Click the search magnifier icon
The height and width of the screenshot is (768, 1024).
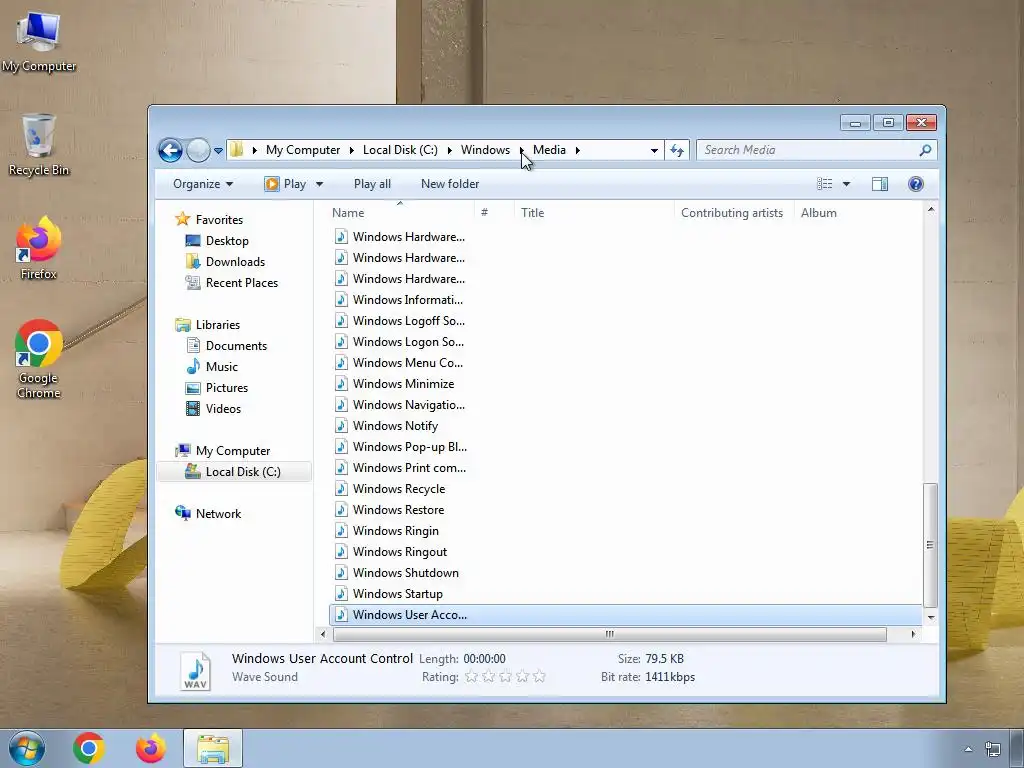tap(925, 150)
